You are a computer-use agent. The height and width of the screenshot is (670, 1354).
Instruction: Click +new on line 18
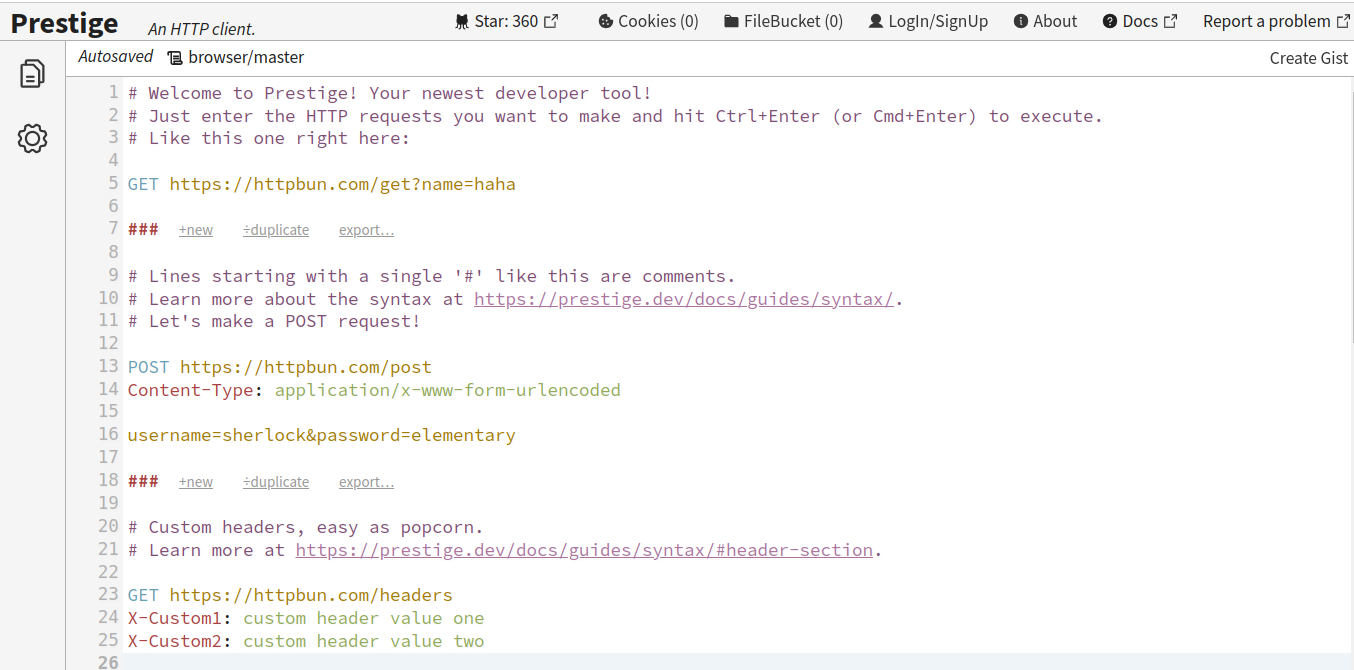pos(196,482)
